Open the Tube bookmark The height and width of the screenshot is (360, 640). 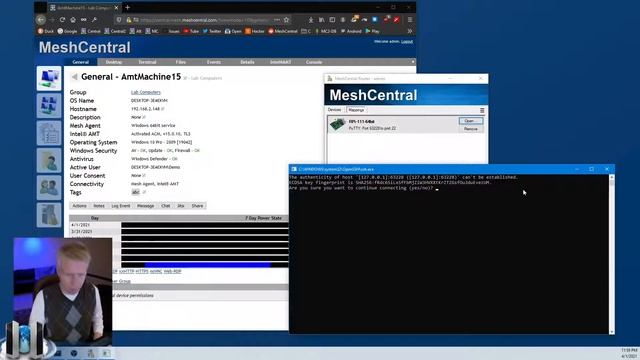[191, 31]
